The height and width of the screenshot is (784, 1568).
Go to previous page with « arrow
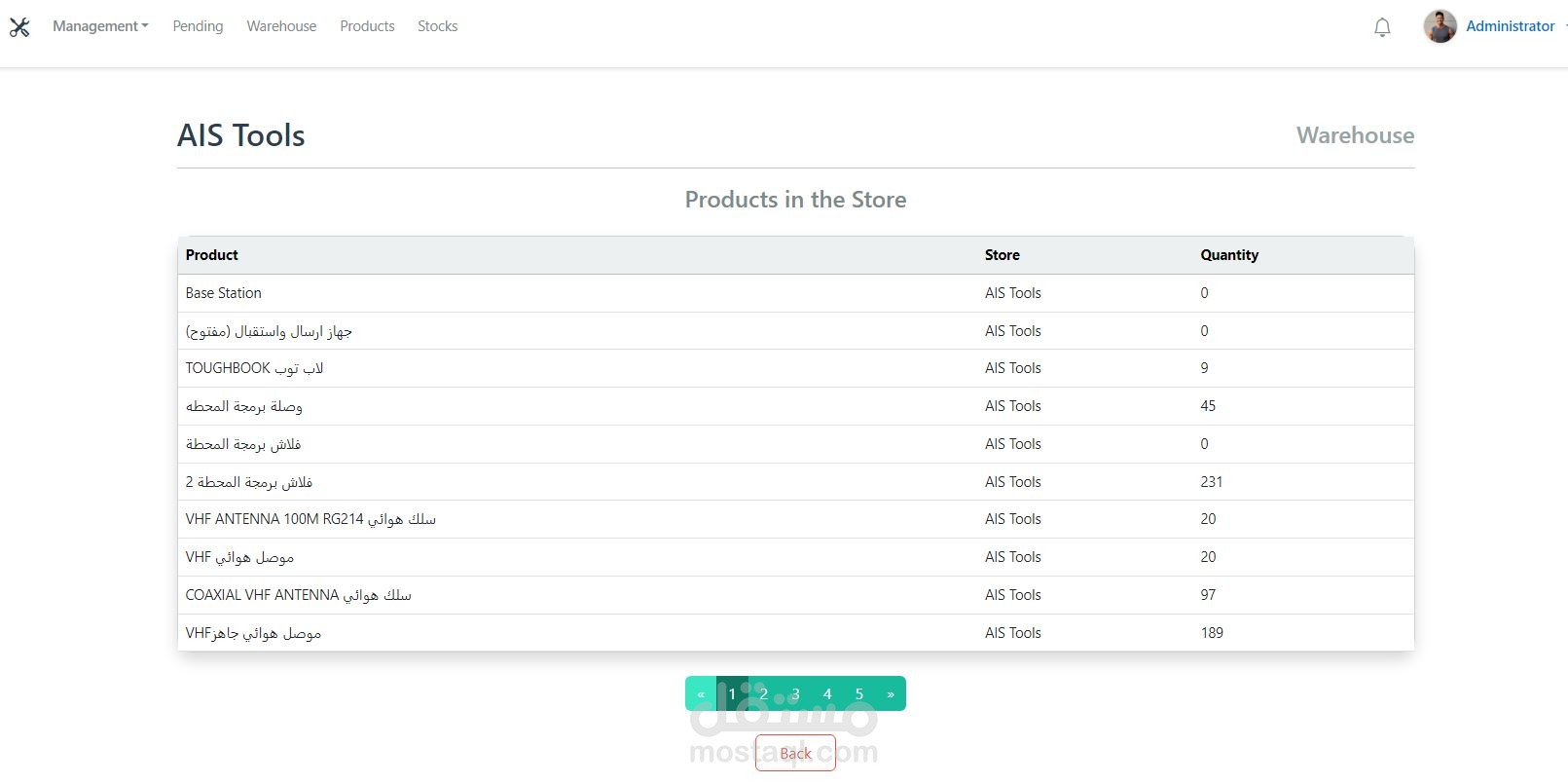point(701,693)
